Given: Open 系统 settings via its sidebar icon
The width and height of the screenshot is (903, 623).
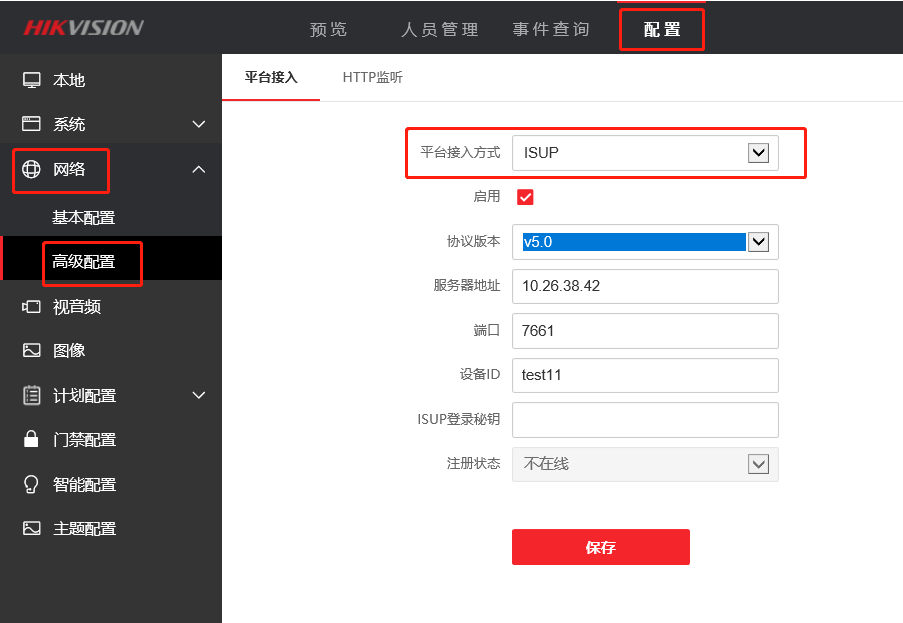Looking at the screenshot, I should (29, 124).
